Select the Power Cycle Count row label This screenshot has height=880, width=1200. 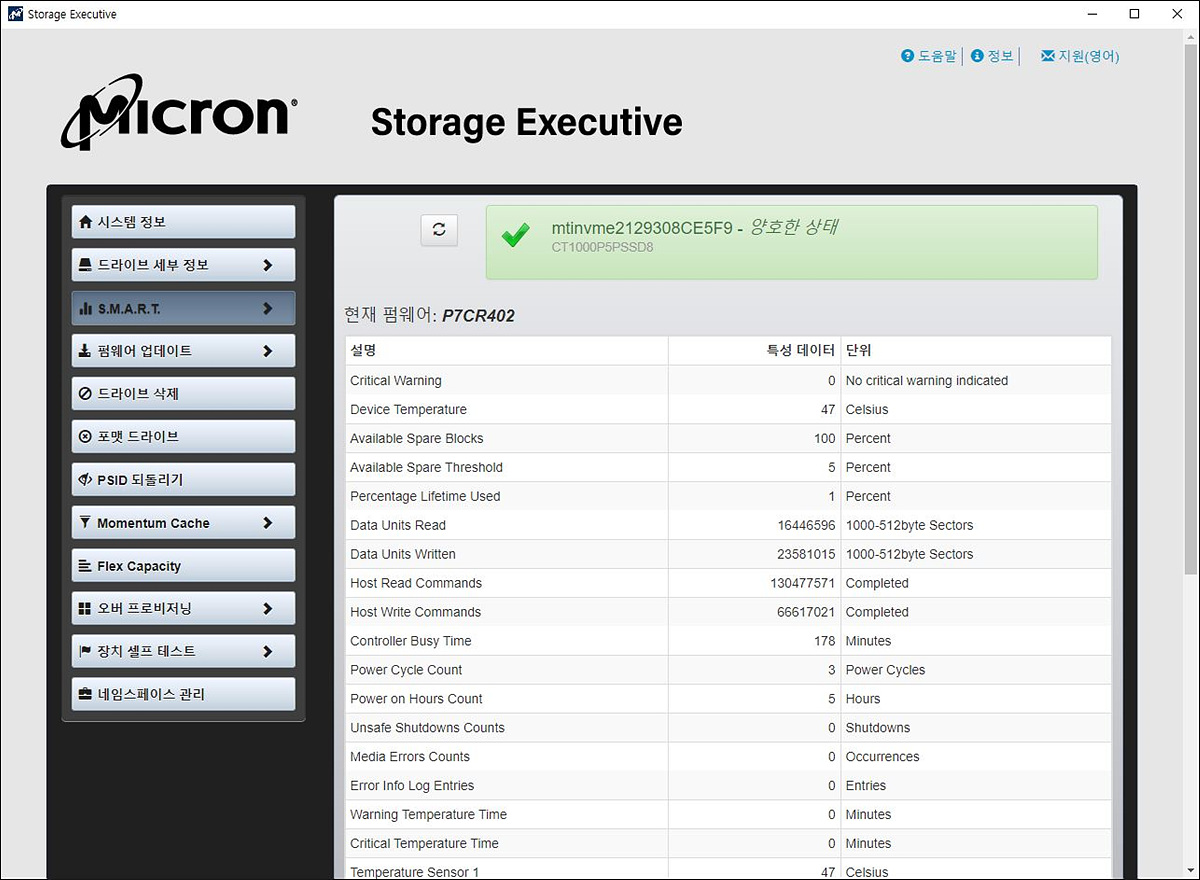click(406, 671)
